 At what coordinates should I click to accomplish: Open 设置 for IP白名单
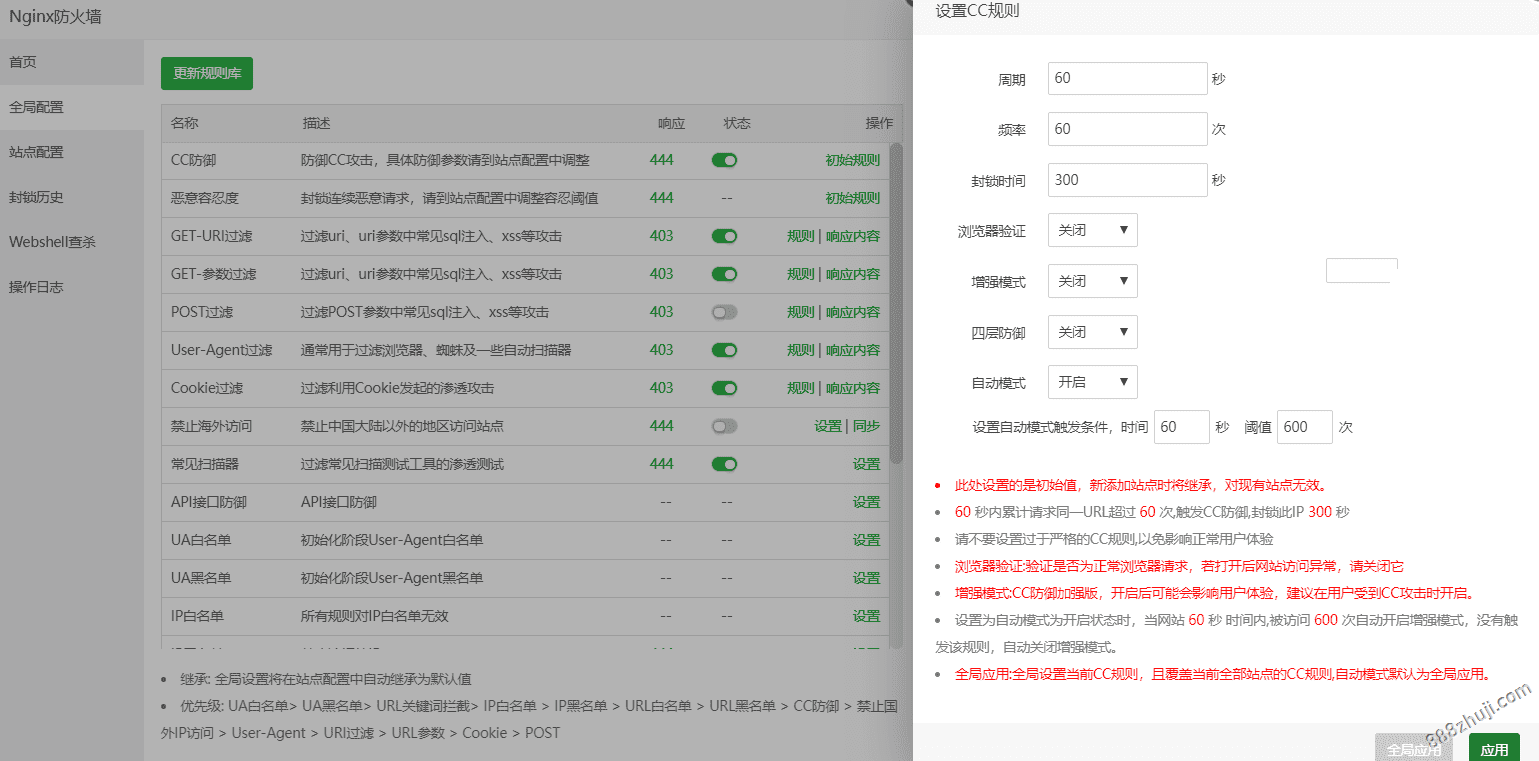[867, 616]
